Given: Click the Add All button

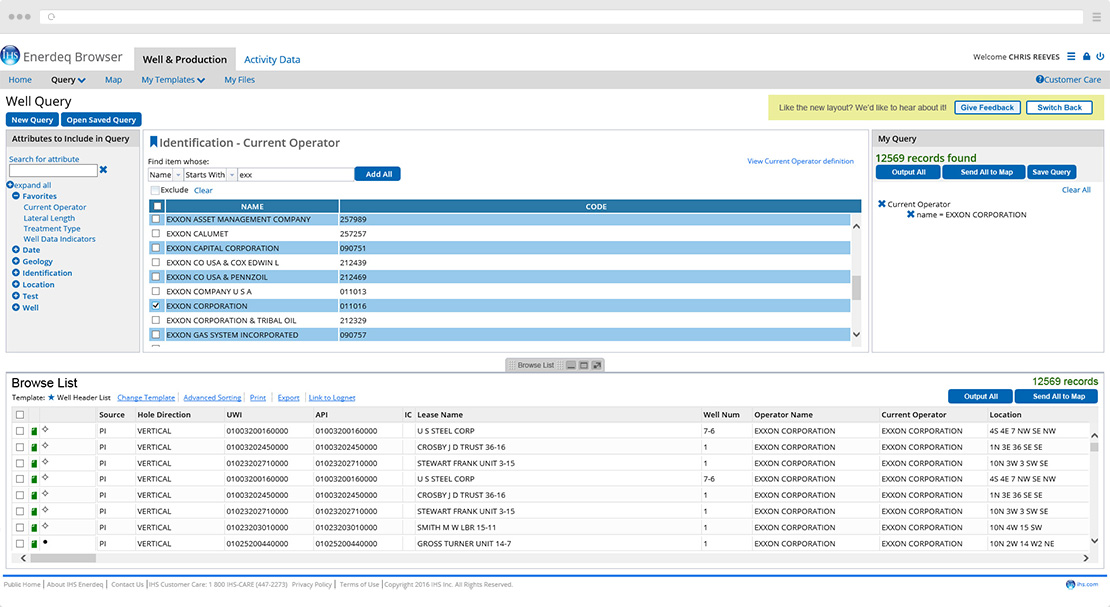Looking at the screenshot, I should tap(378, 174).
